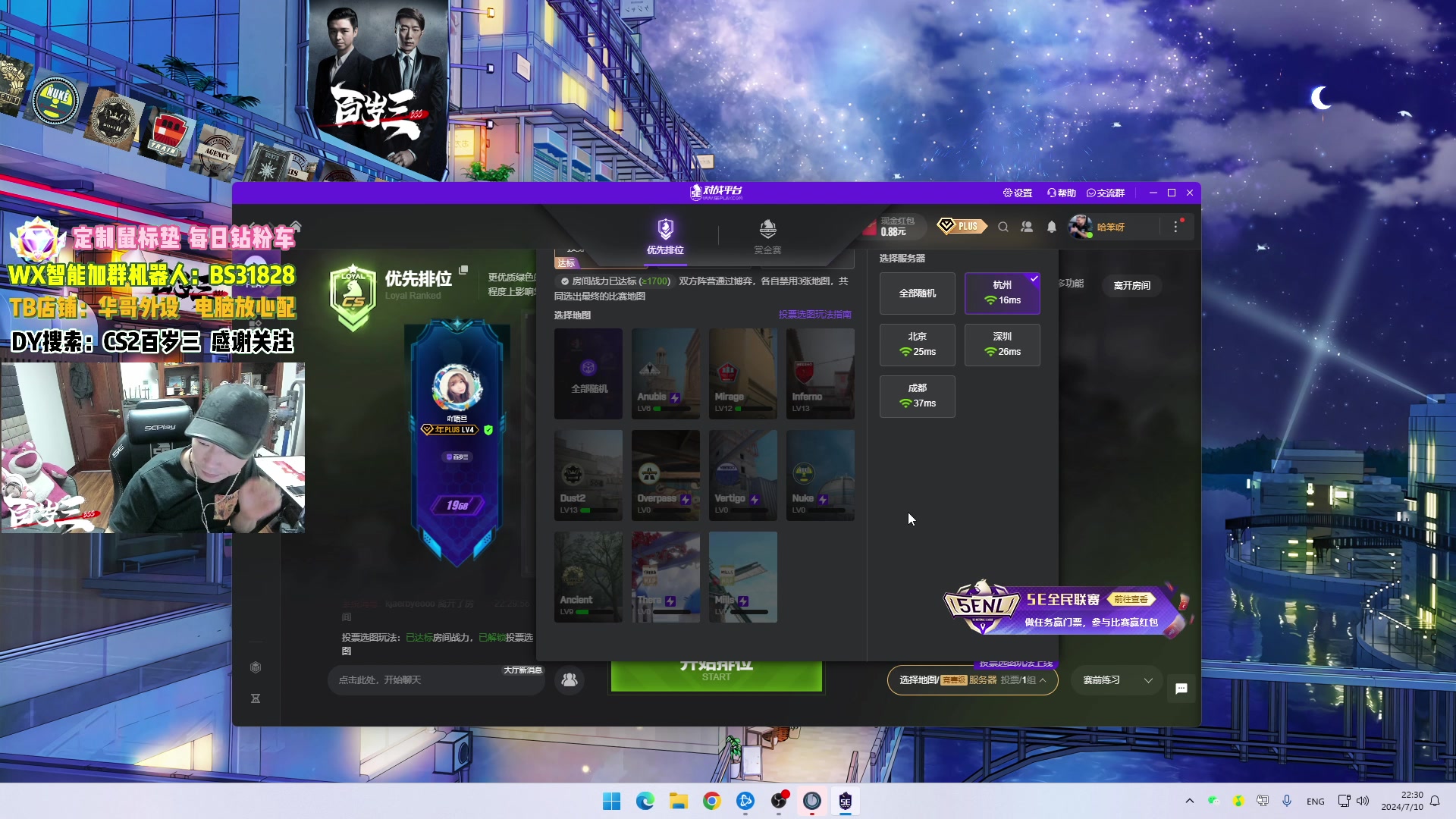Open the lobby members group icon
The image size is (1456, 819).
tap(570, 680)
